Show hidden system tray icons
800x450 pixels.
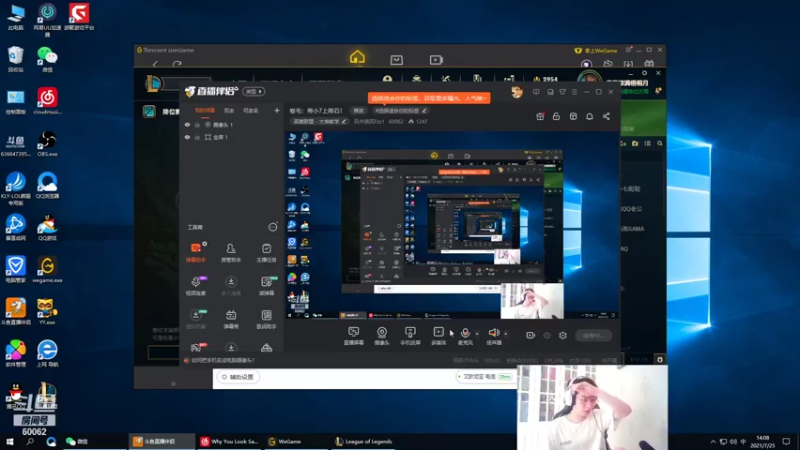713,441
